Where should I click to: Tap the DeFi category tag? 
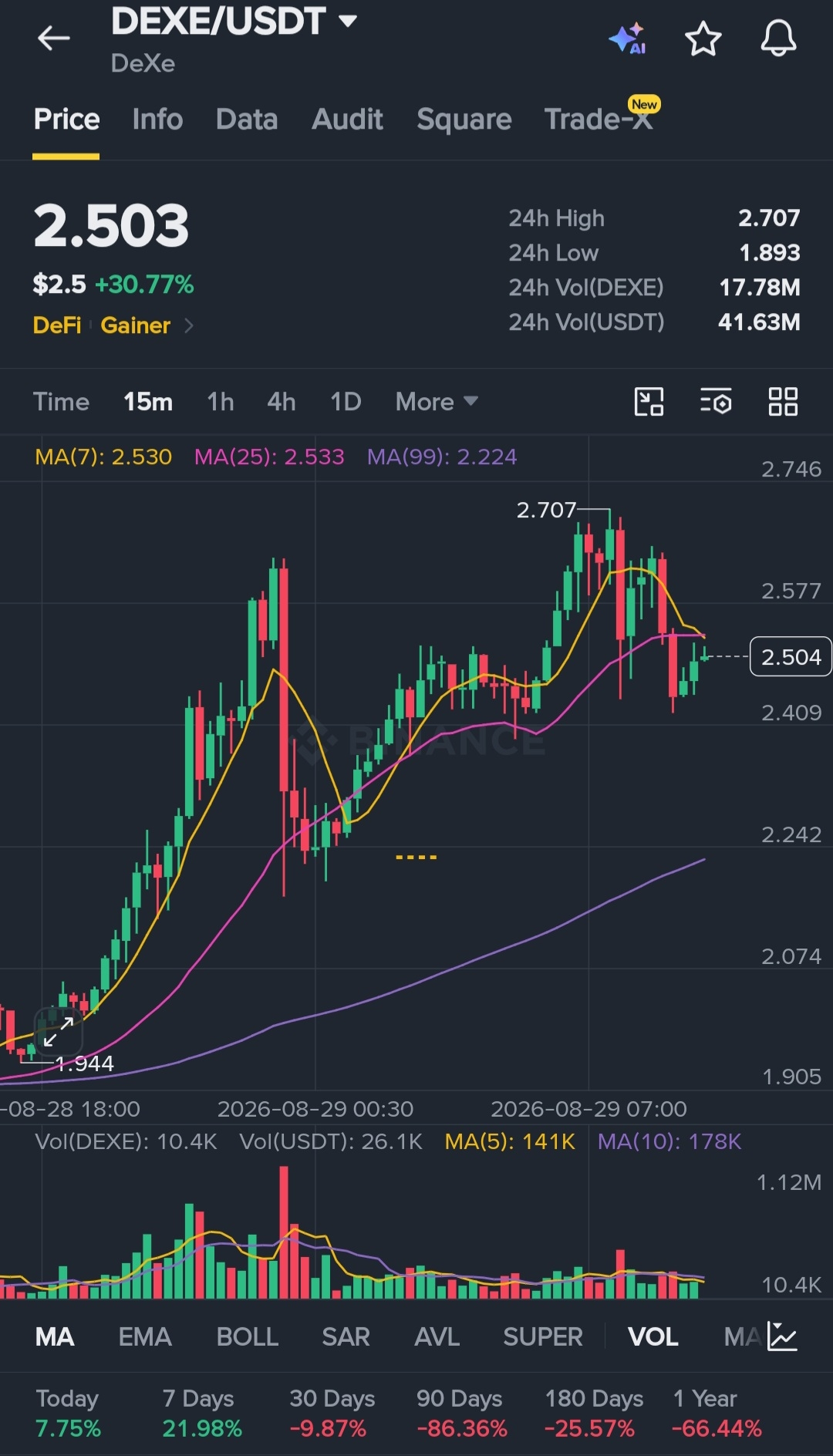click(57, 325)
